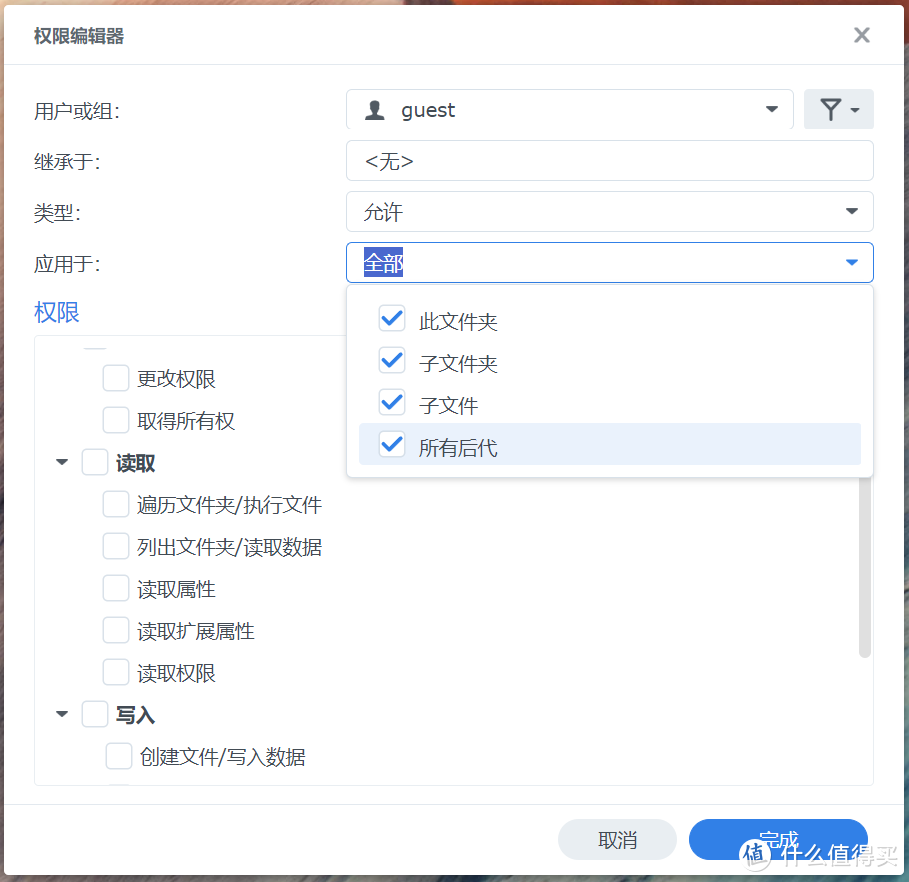This screenshot has width=909, height=882.
Task: Check the 读取 parent checkbox
Action: (x=95, y=462)
